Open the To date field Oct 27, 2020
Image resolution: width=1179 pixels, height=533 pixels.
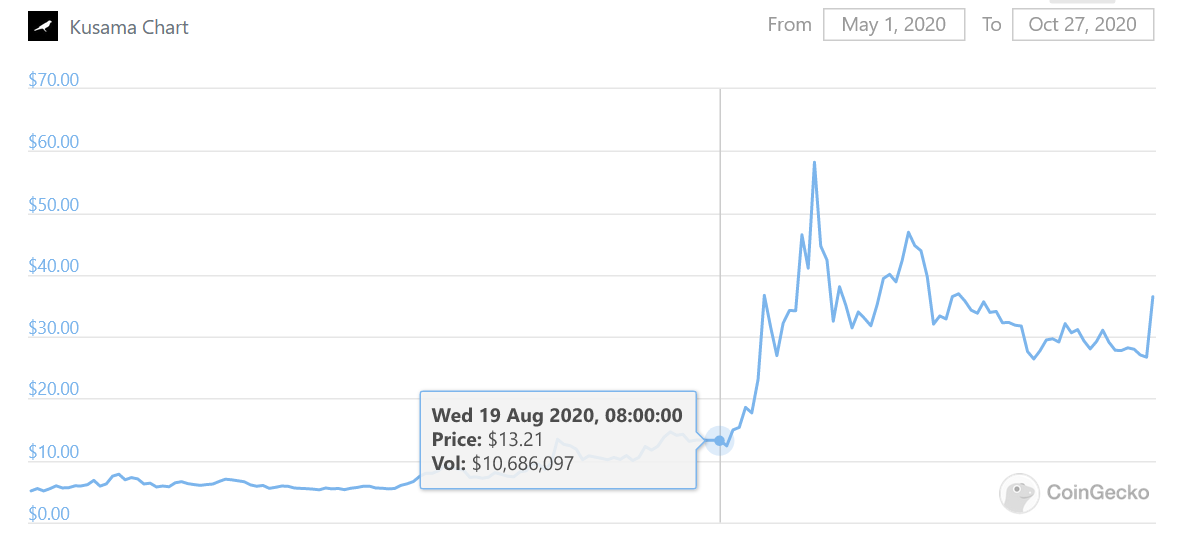[x=1082, y=25]
